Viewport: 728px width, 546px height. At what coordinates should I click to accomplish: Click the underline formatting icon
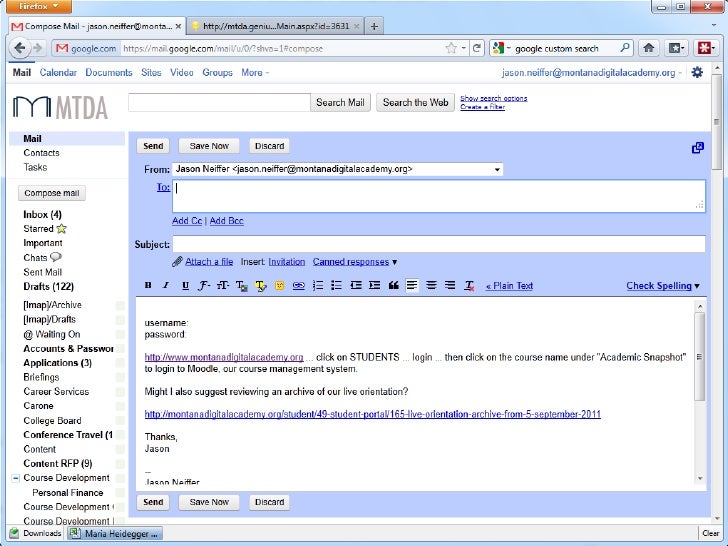[x=185, y=286]
